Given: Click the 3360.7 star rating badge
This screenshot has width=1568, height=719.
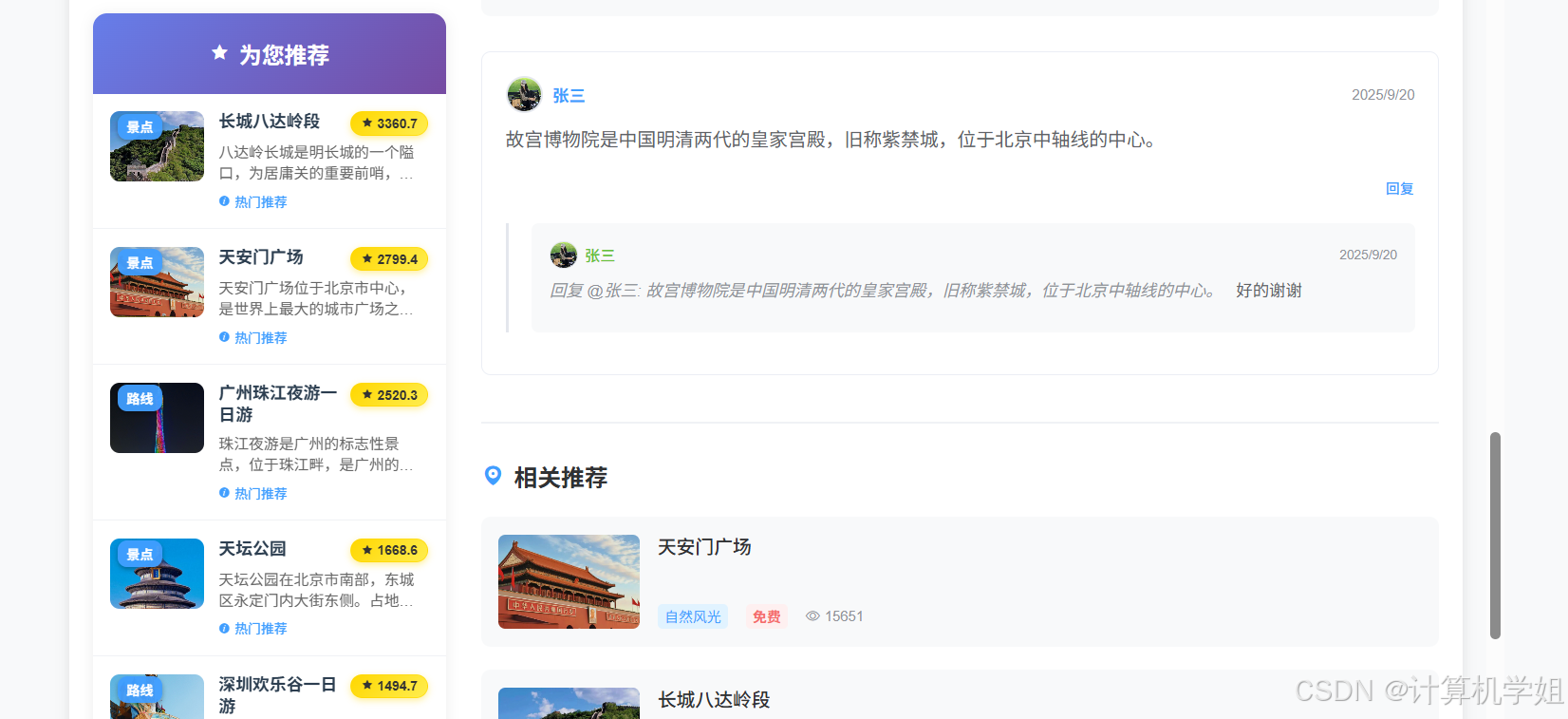Looking at the screenshot, I should point(389,123).
